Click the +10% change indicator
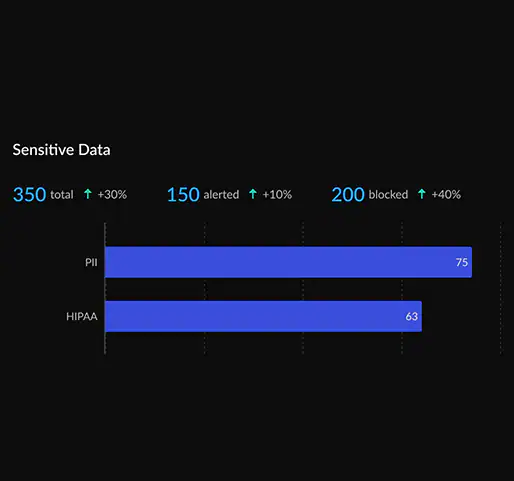This screenshot has width=514, height=481. click(x=277, y=194)
